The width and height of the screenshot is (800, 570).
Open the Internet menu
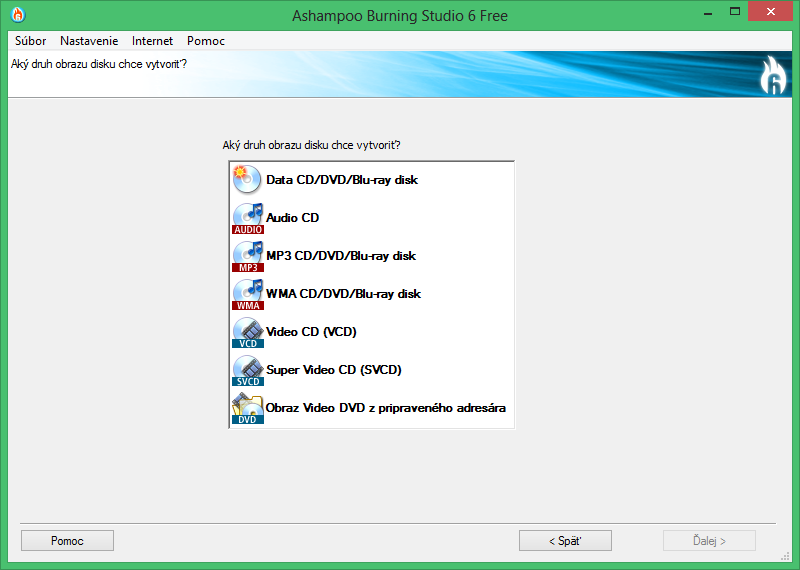point(153,41)
